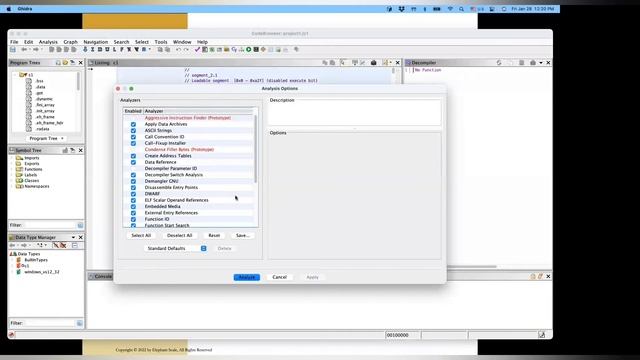Image resolution: width=640 pixels, height=360 pixels.
Task: Open the Navigation menu
Action: tap(96, 42)
